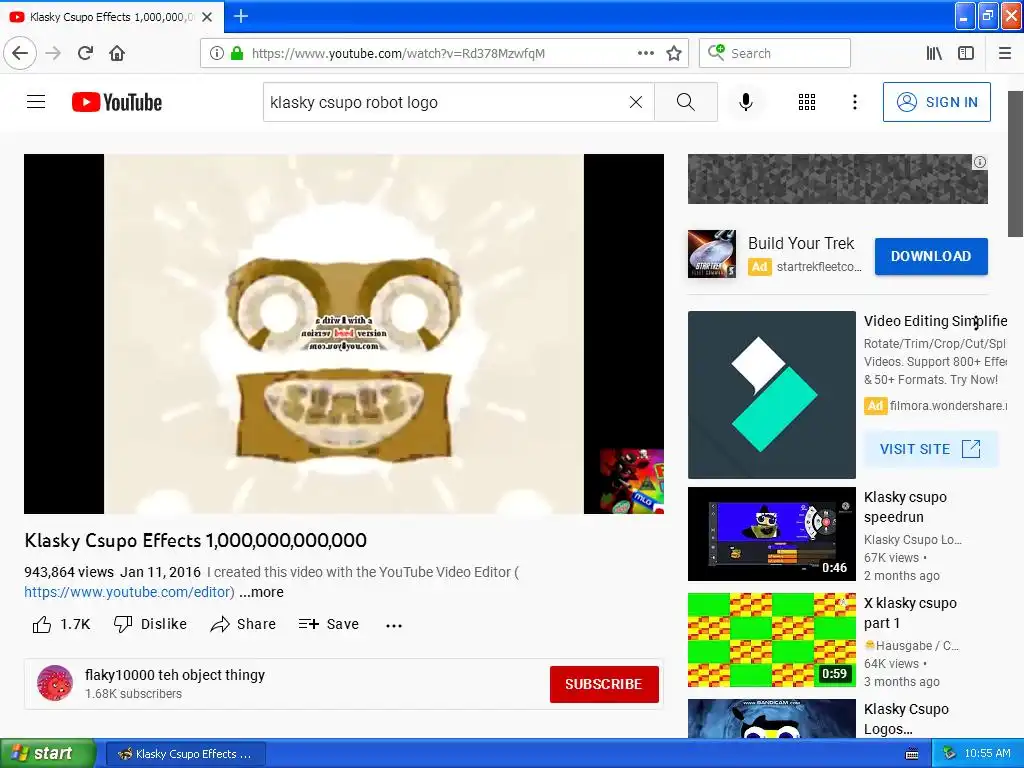Click in the Firefox Search box

tap(775, 53)
